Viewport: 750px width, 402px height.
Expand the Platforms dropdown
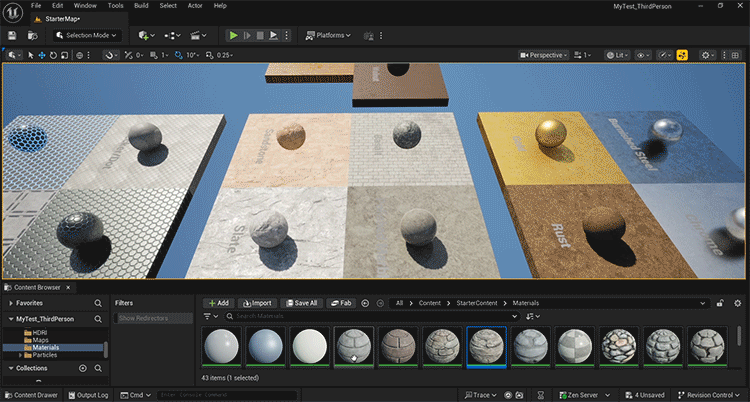tap(328, 35)
